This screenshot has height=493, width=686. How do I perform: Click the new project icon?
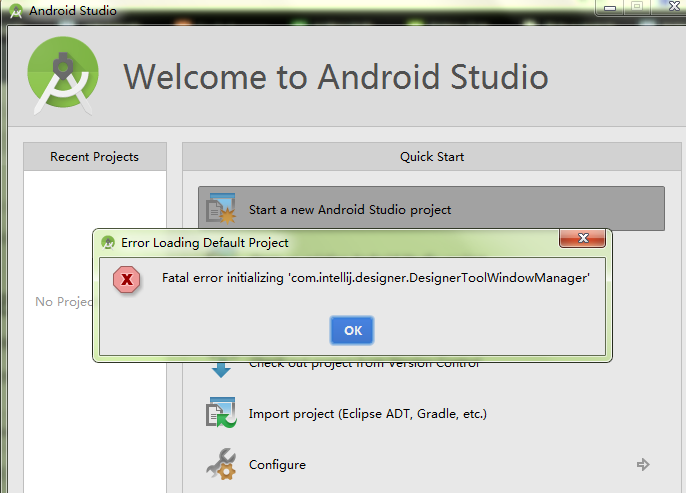(x=220, y=208)
